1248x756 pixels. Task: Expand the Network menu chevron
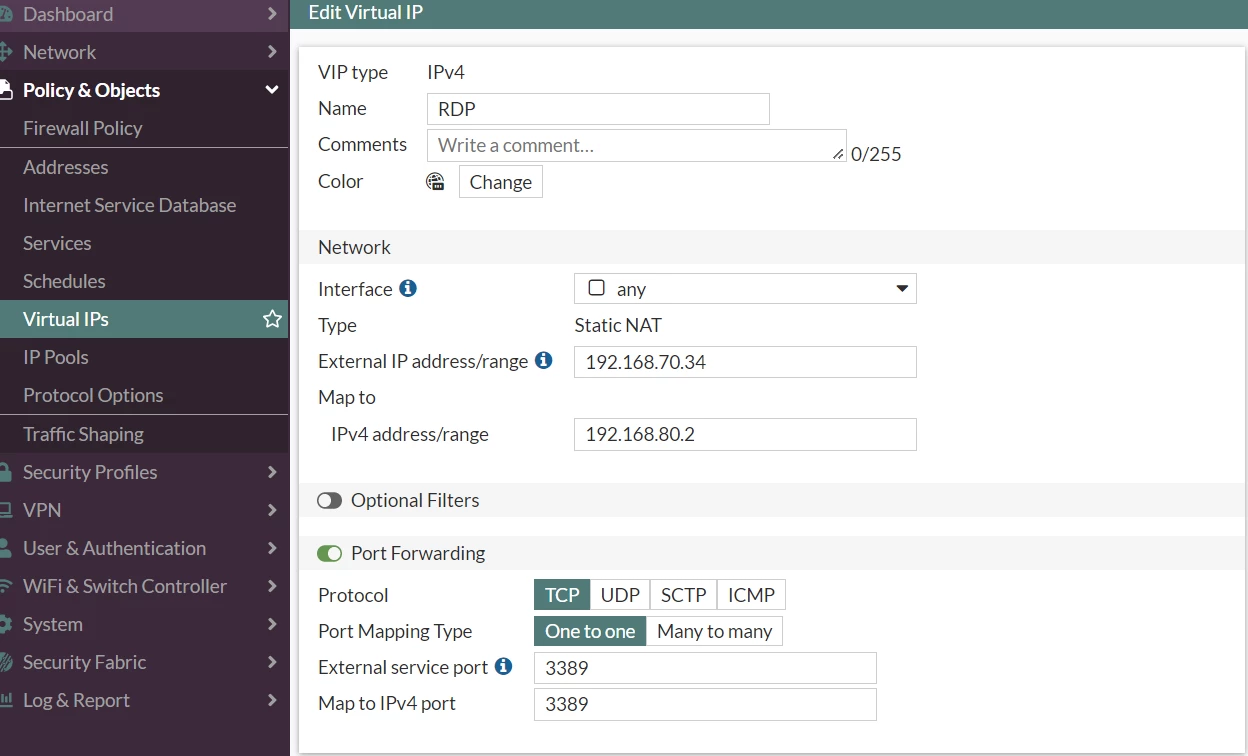point(272,52)
